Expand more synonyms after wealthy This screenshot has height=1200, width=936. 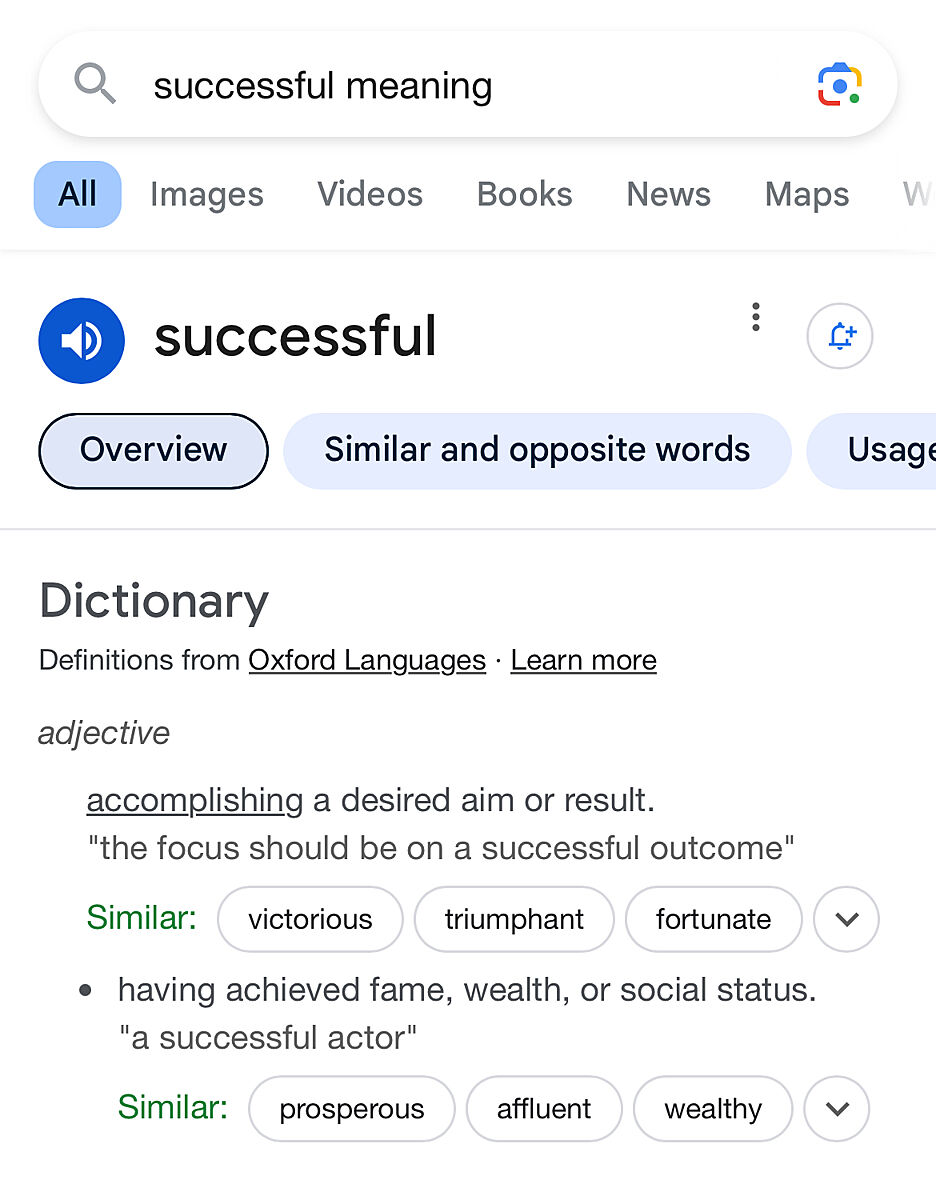(837, 1108)
